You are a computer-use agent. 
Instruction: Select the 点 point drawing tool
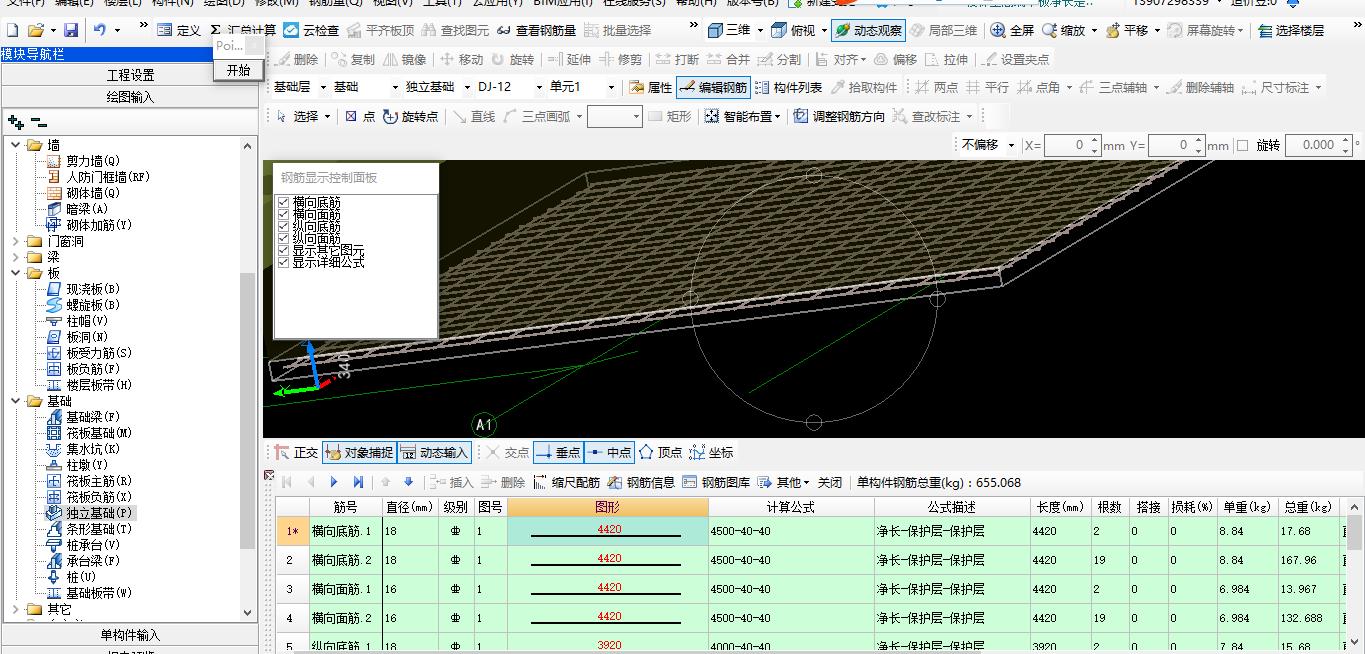click(x=360, y=117)
